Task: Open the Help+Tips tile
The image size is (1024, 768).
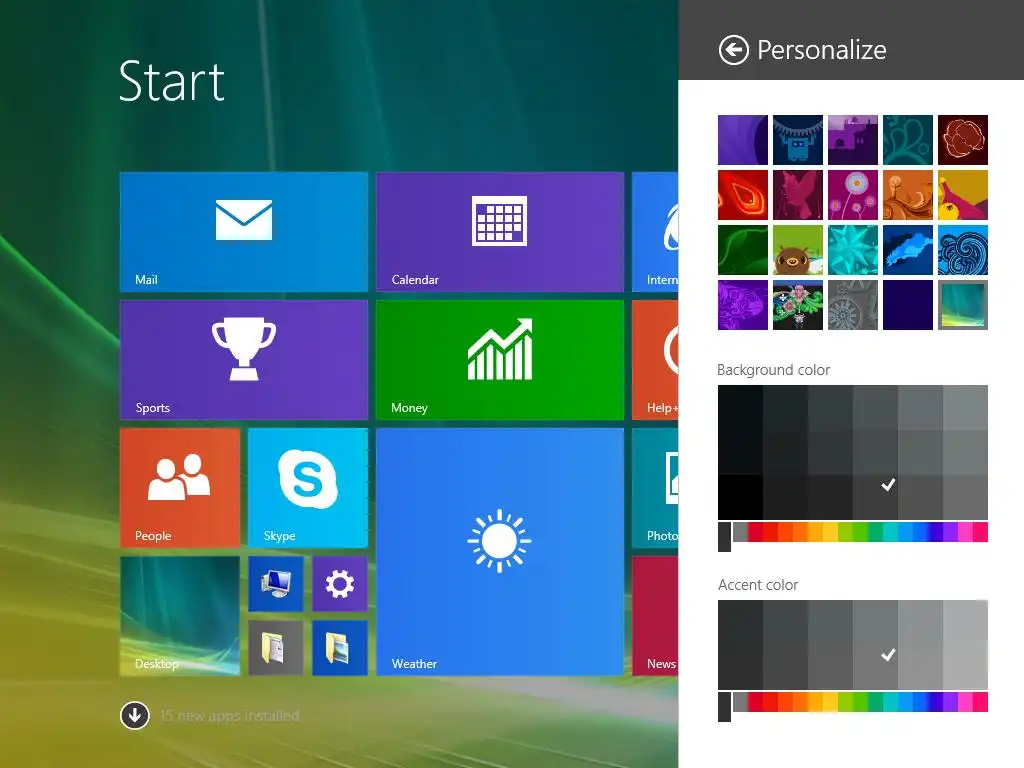Action: tap(655, 360)
